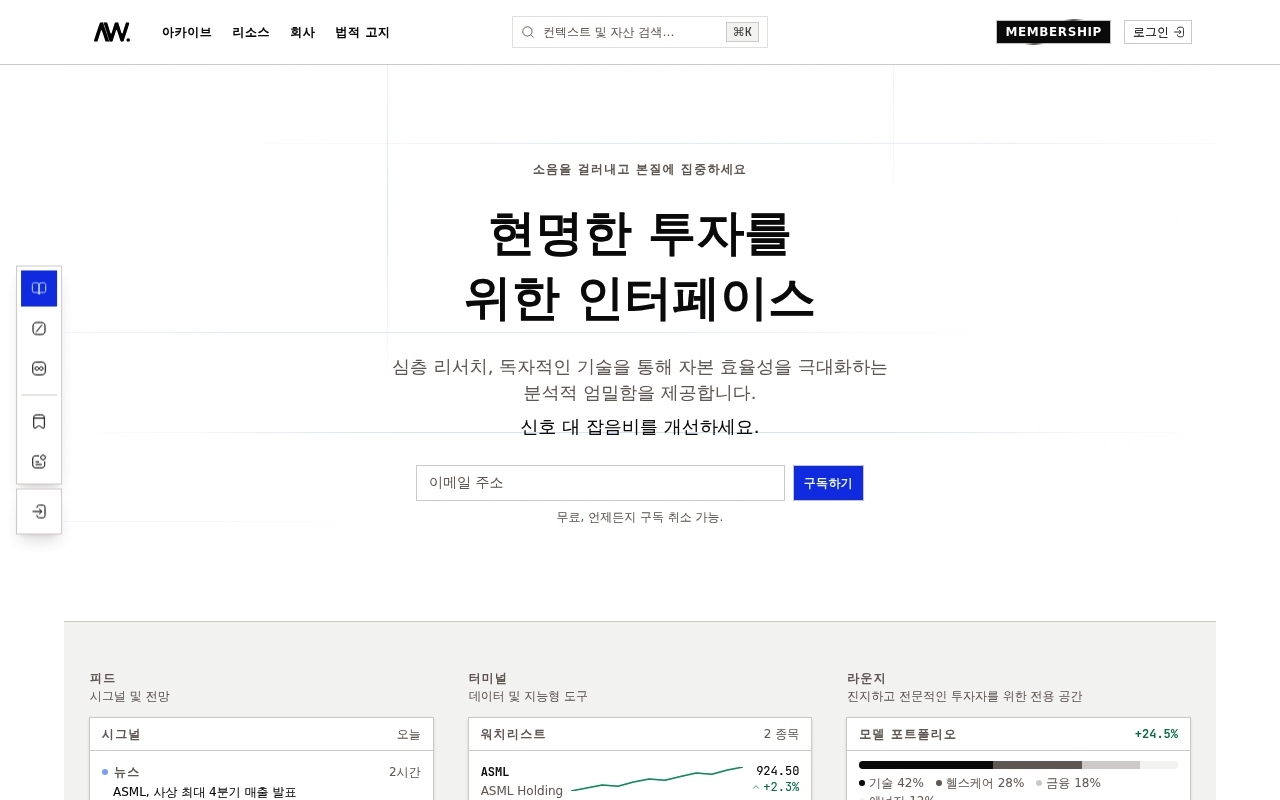1280x800 pixels.
Task: Open the 회사 menu
Action: [302, 32]
